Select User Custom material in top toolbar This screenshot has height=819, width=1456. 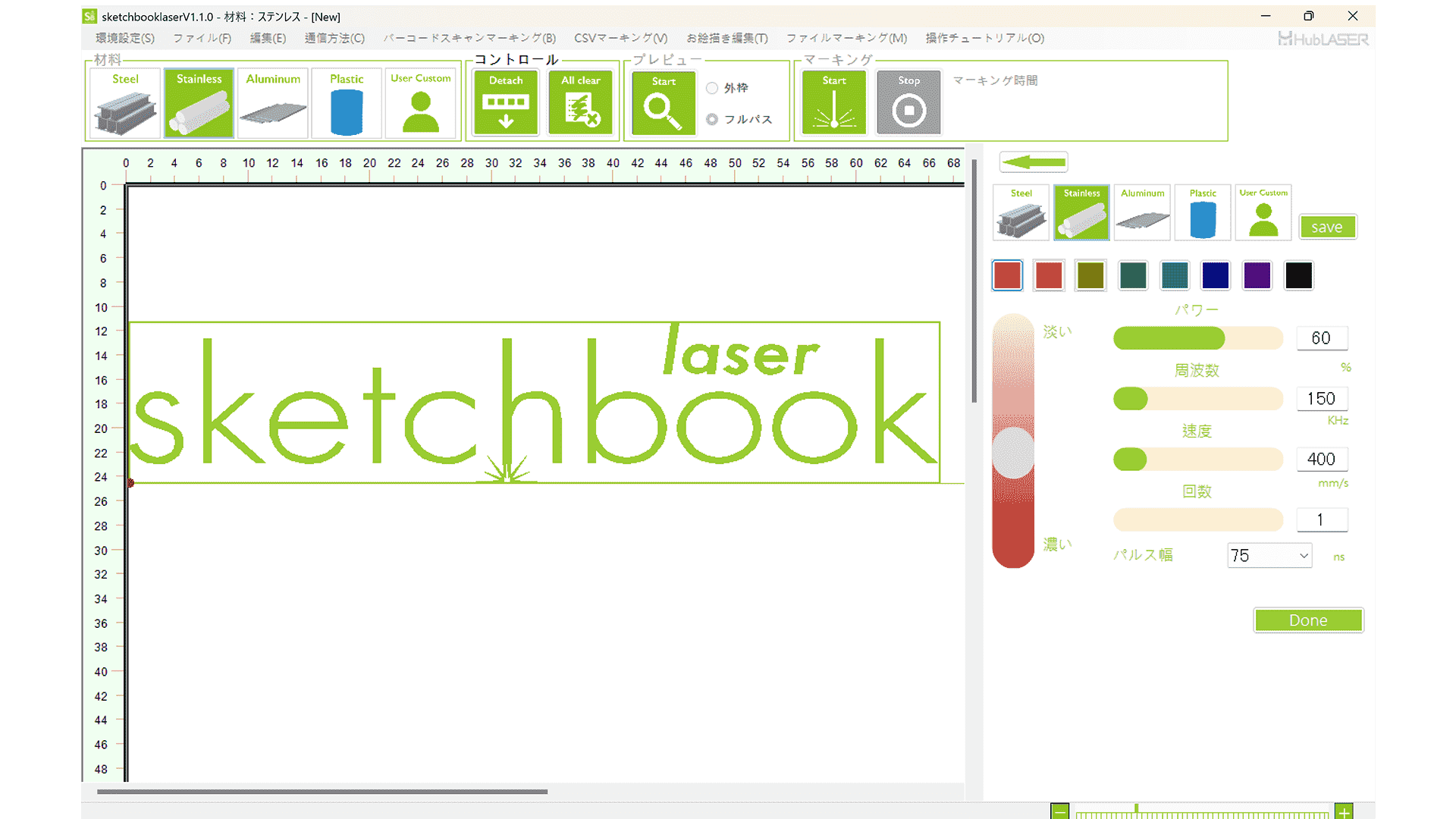point(421,103)
